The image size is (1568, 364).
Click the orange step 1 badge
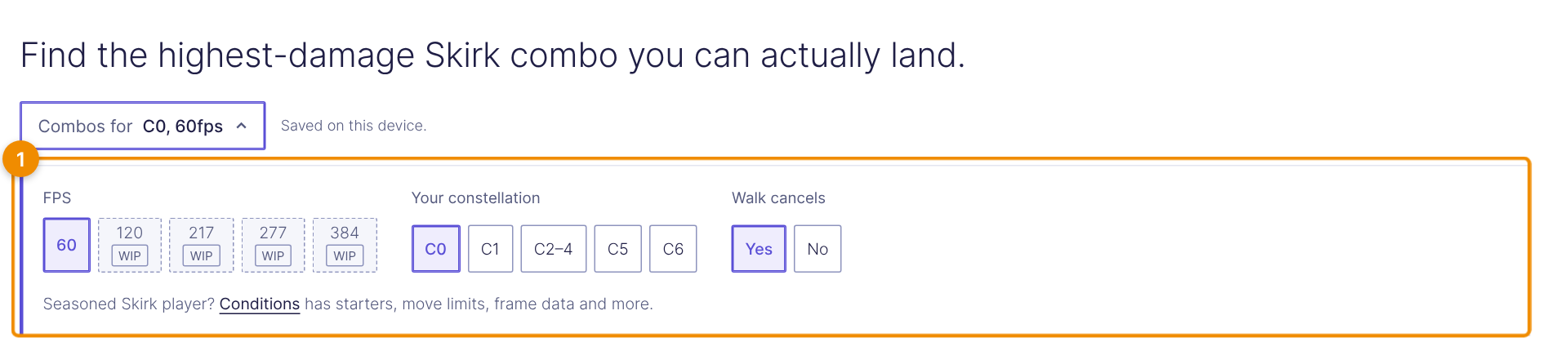pos(21,159)
